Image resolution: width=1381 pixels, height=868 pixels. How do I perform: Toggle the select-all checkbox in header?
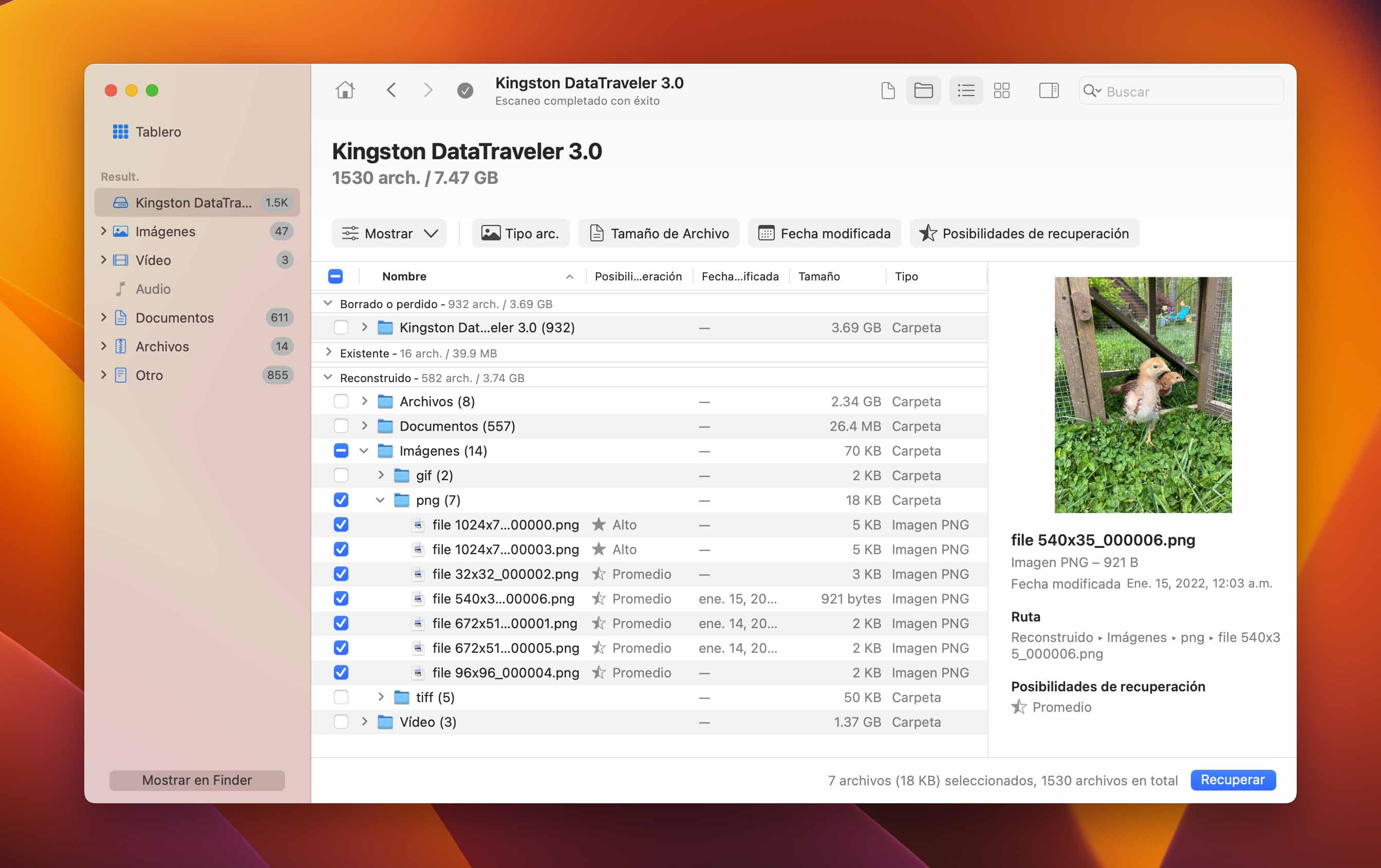[x=335, y=276]
